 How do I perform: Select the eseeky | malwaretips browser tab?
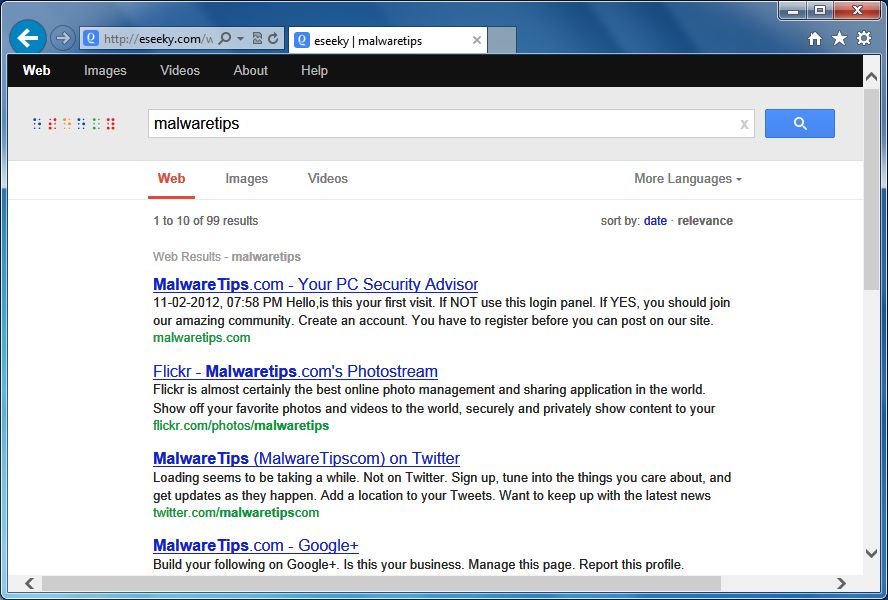pyautogui.click(x=387, y=41)
